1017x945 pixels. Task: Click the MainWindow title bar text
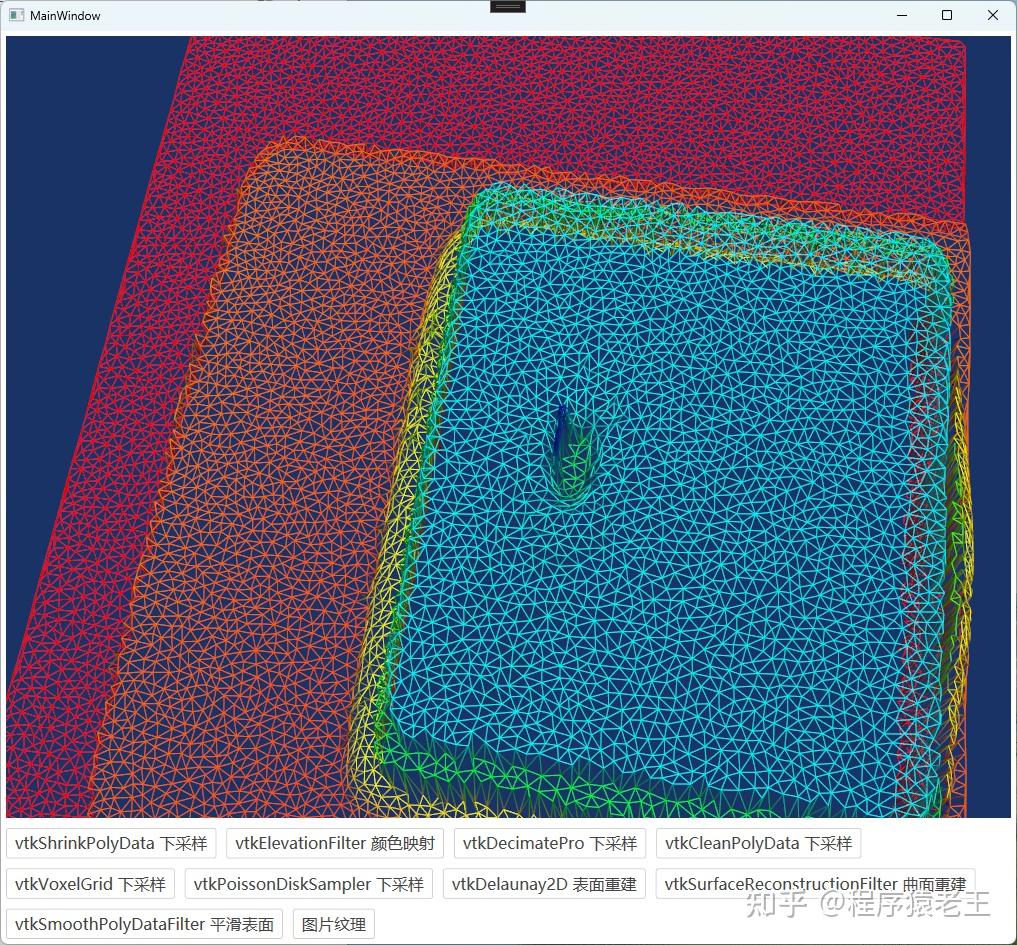64,15
